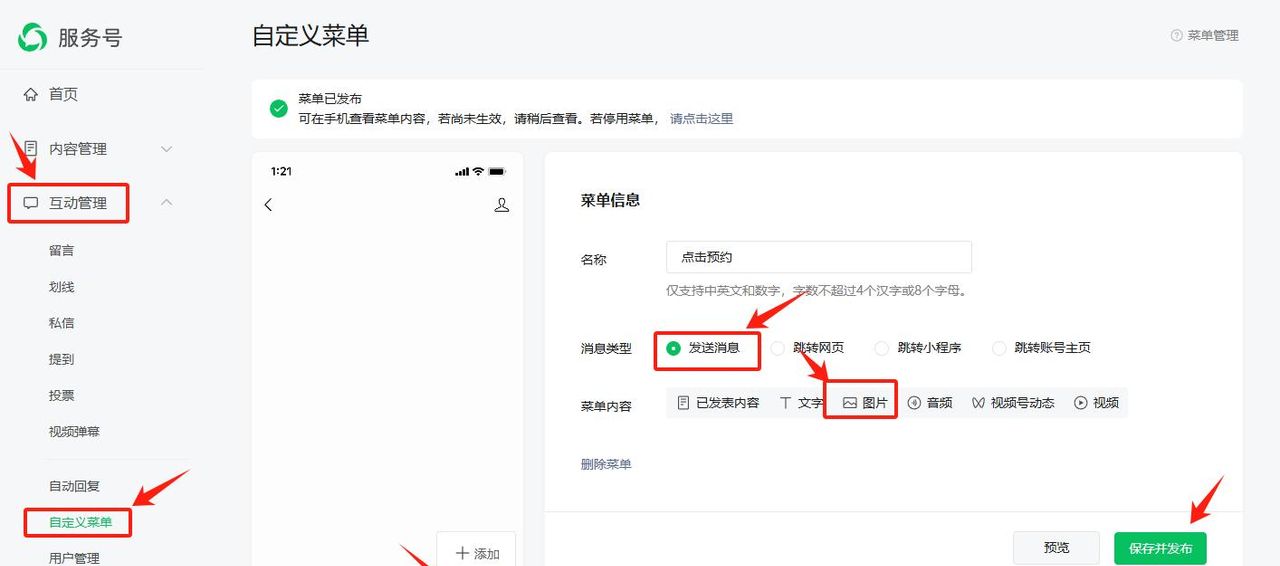Go to 自动回复 in sidebar

(x=74, y=486)
